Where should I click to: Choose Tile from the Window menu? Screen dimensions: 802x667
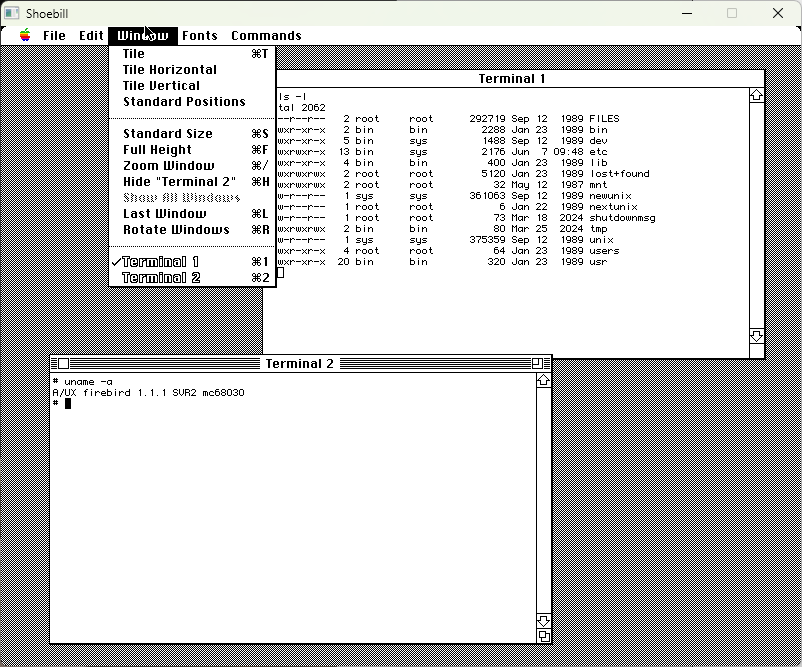coord(192,54)
